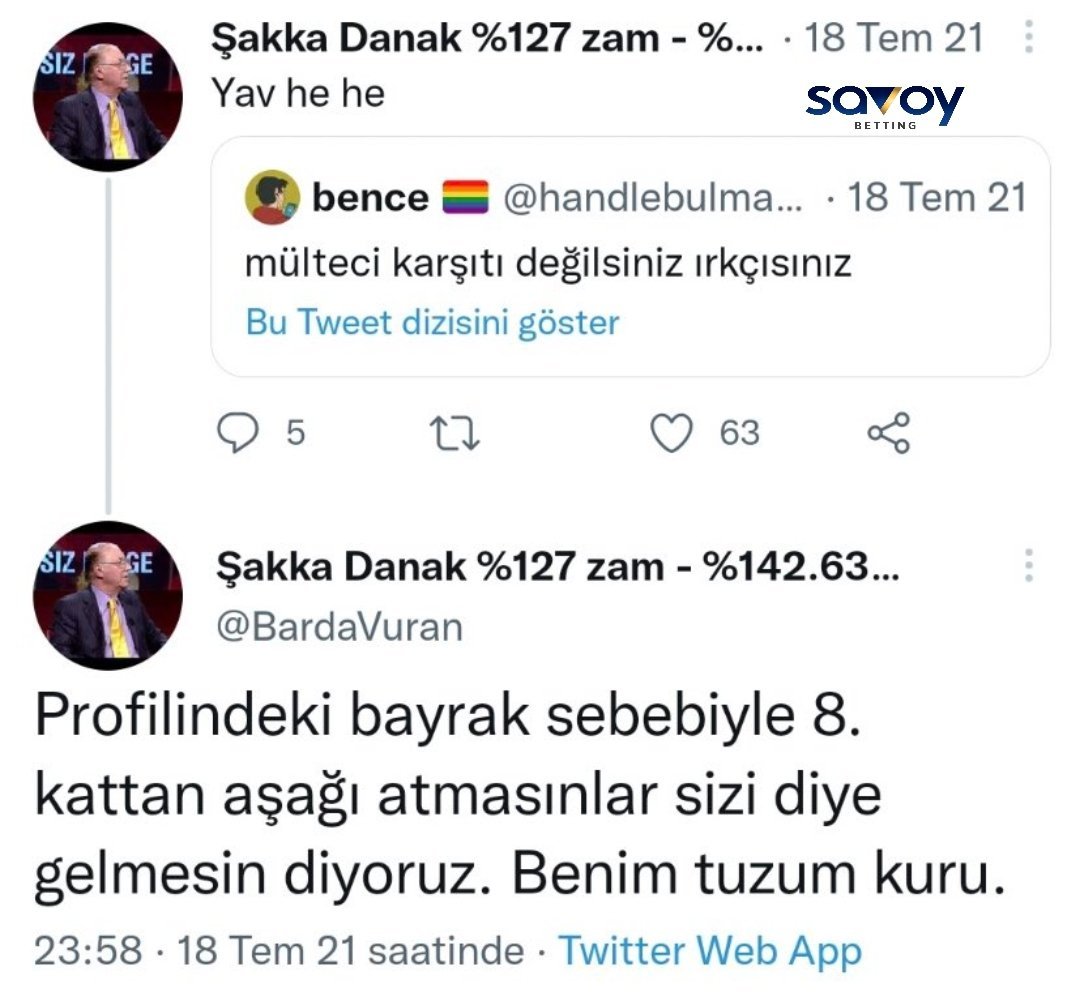Open the quoted tweet text "mülteci karşıtı değilsiniz"
The width and height of the screenshot is (1080, 1001).
pyautogui.click(x=547, y=264)
